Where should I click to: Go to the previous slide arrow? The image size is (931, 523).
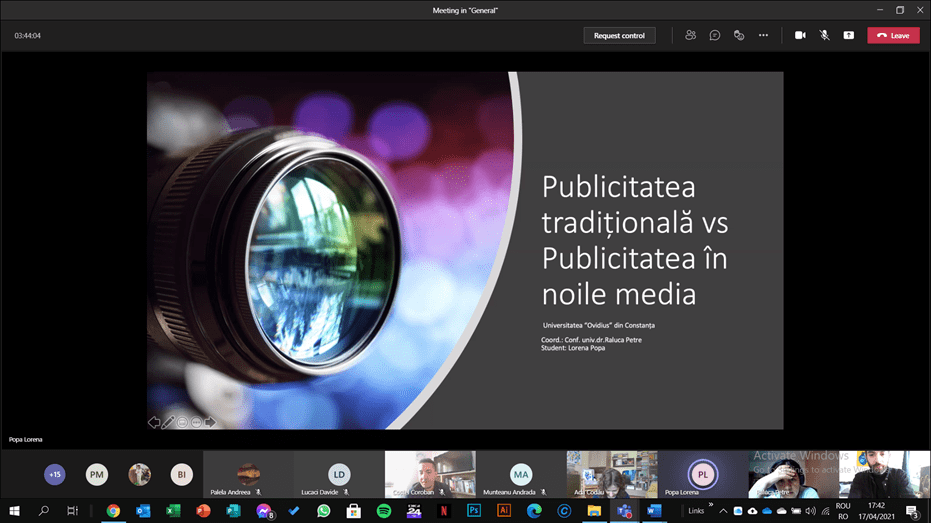(154, 422)
